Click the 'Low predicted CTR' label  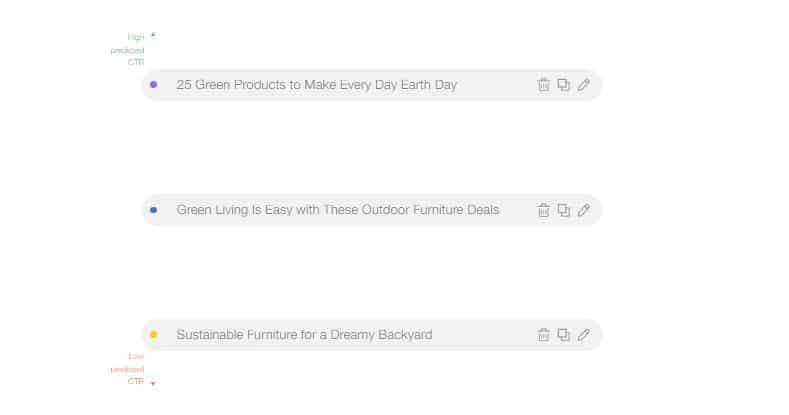tap(128, 369)
